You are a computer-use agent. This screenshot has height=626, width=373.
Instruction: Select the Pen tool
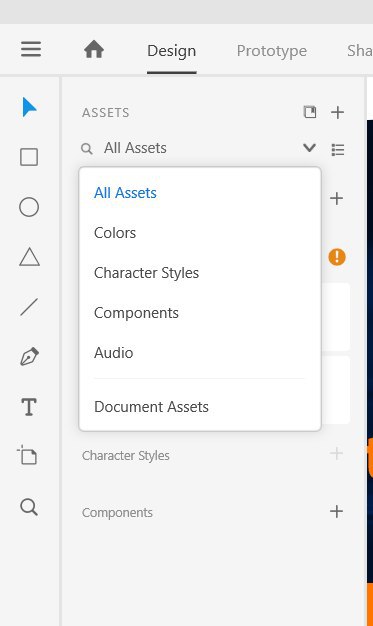[29, 357]
